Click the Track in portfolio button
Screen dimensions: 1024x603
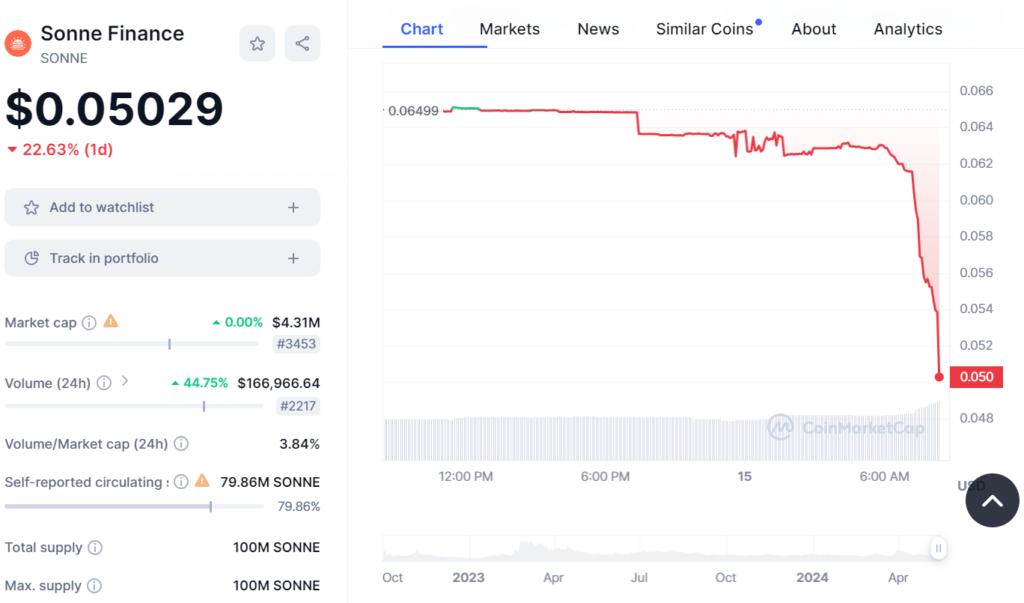click(x=162, y=258)
